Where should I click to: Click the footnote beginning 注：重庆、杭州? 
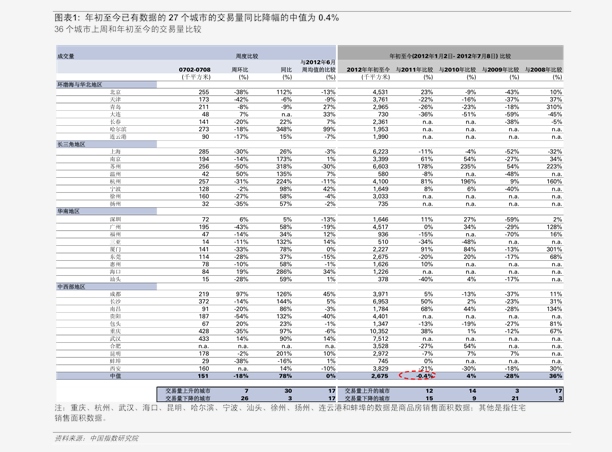point(290,413)
